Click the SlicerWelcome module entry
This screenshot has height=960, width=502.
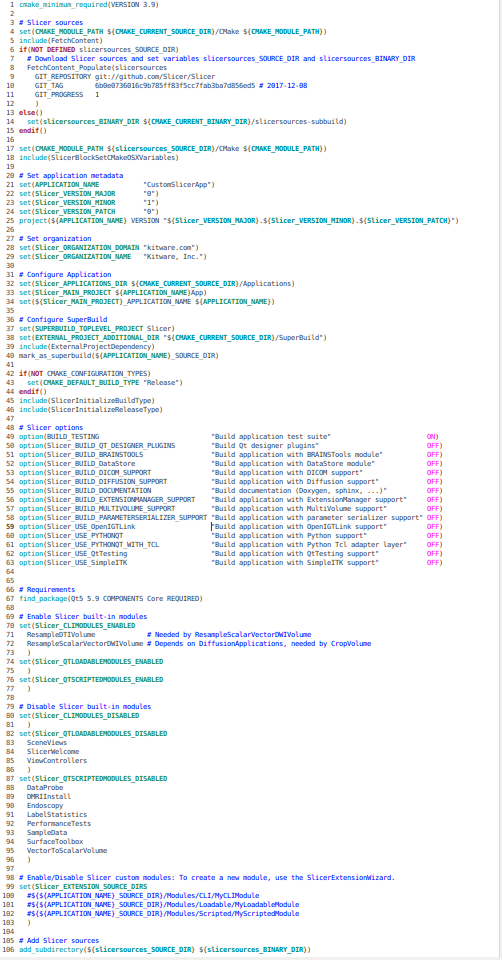click(53, 751)
